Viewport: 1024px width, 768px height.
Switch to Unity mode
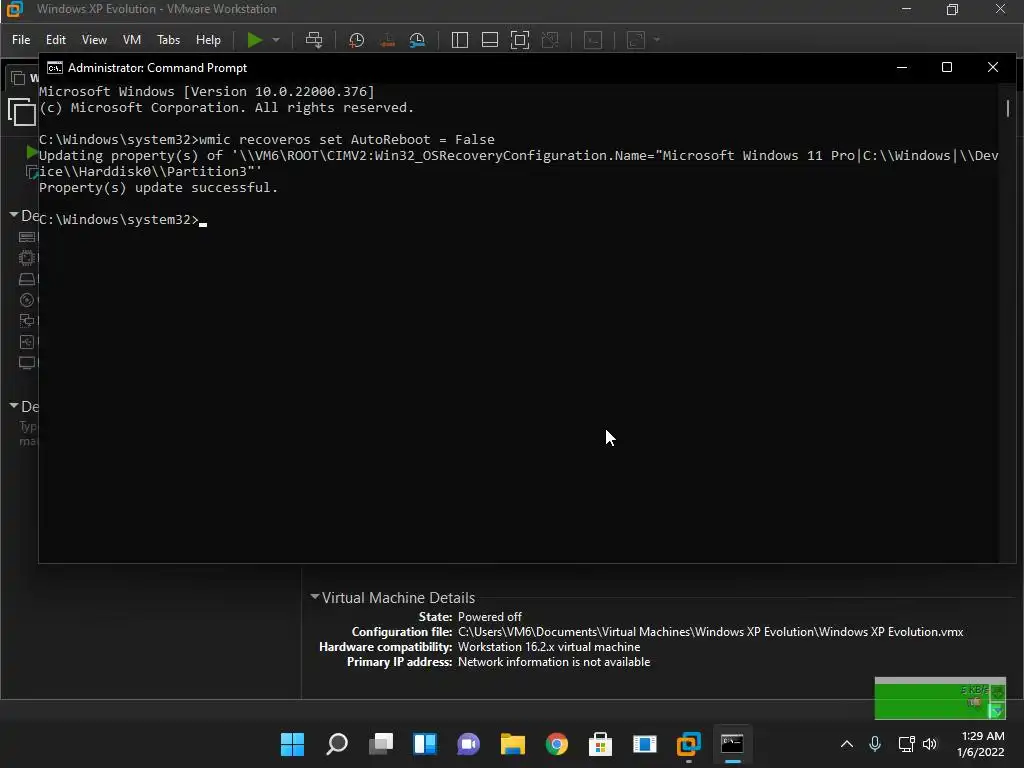pos(551,40)
